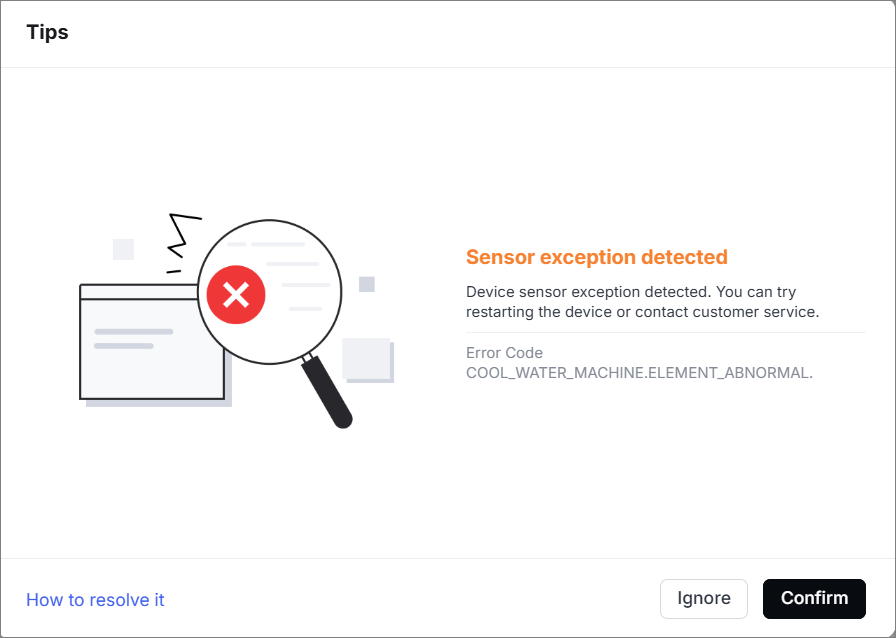896x638 pixels.
Task: Click the Tips dialog title
Action: pos(47,33)
